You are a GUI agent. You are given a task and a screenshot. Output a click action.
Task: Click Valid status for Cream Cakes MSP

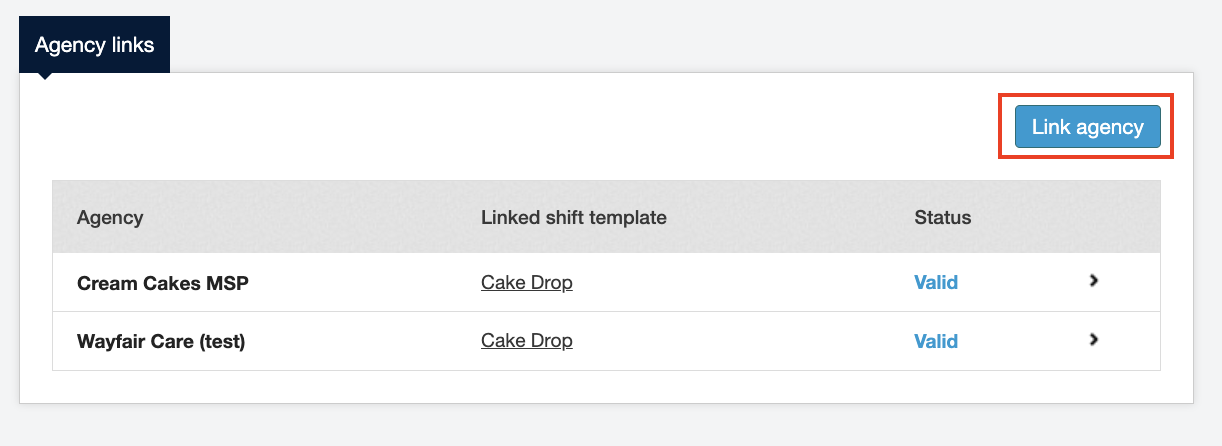936,283
